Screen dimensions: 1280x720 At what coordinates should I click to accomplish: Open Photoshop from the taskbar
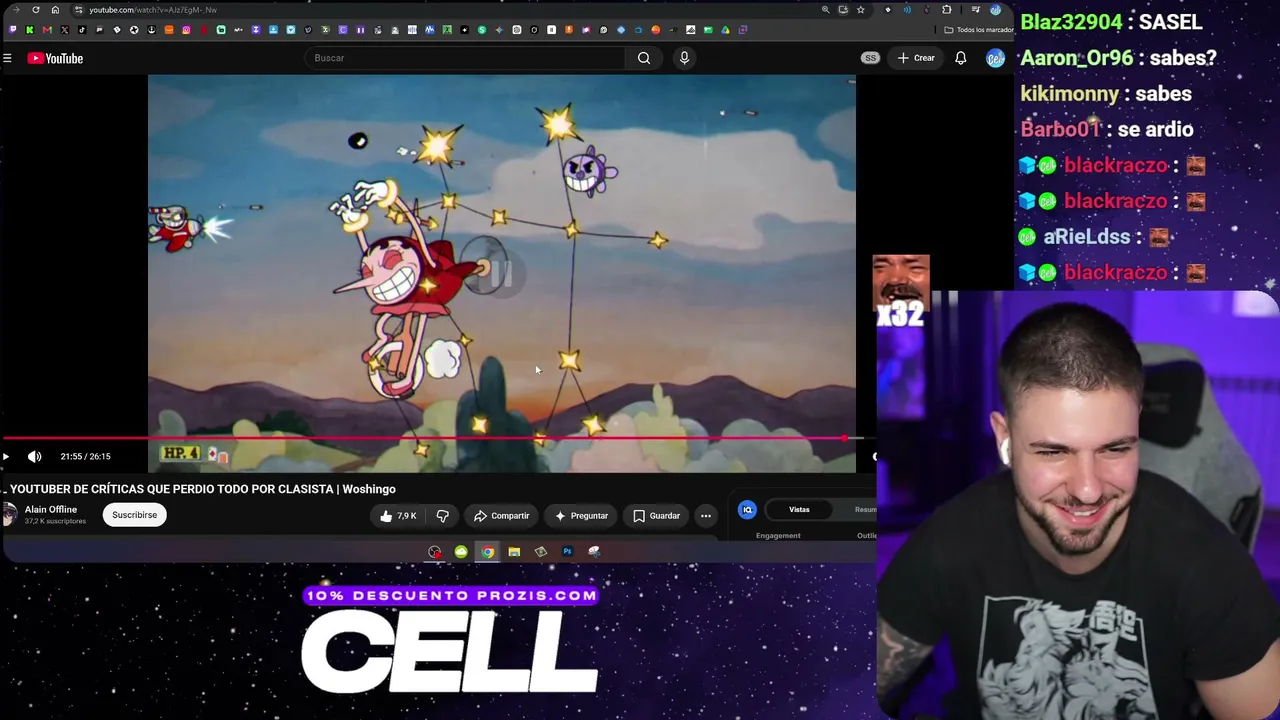pyautogui.click(x=567, y=552)
